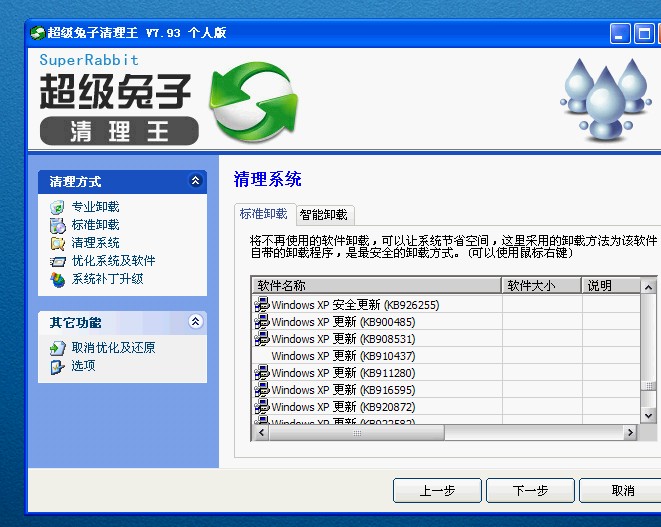
Task: Click the 系统补丁升级 icon
Action: pyautogui.click(x=57, y=280)
